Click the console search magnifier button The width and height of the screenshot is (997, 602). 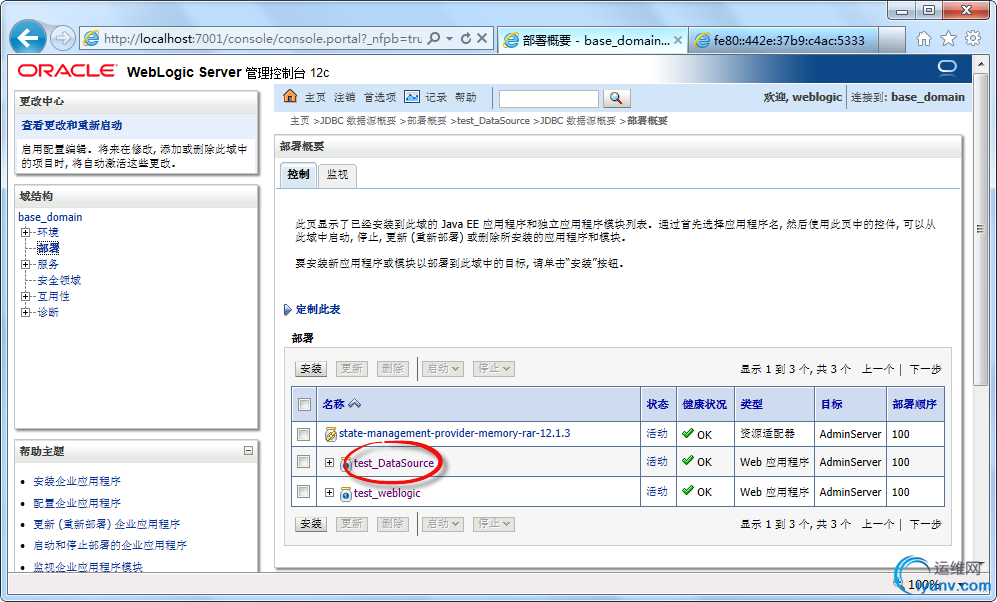(x=616, y=98)
